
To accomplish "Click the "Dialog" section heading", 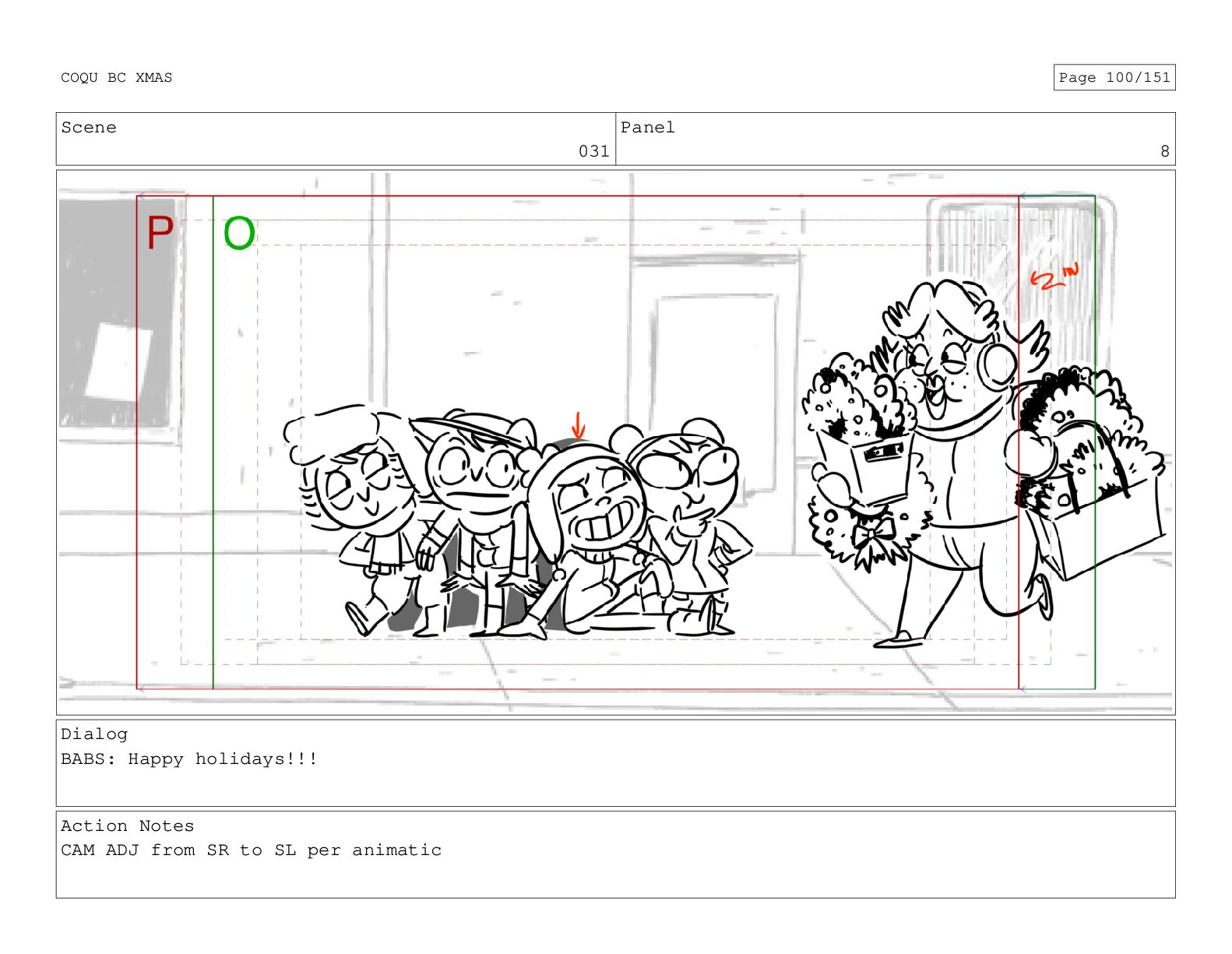I will (x=94, y=734).
